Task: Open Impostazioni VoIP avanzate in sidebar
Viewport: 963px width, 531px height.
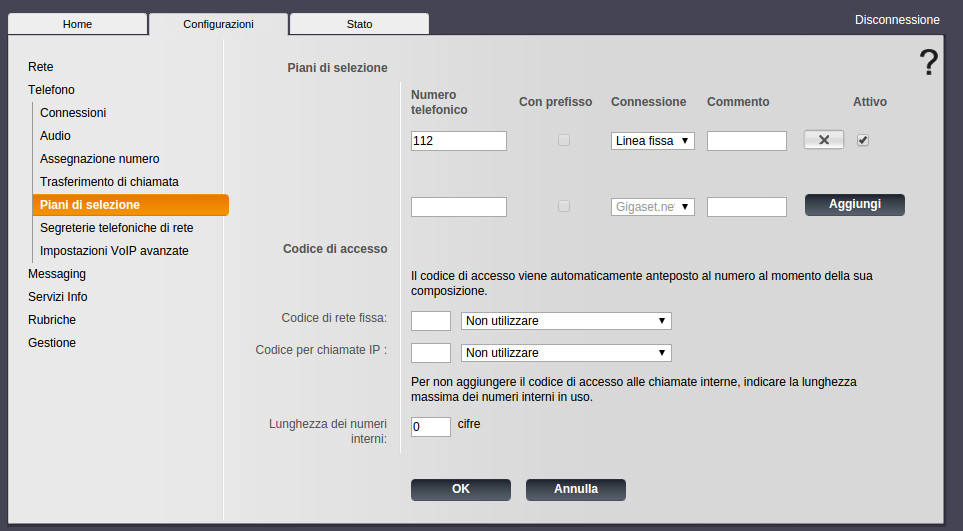Action: click(114, 251)
